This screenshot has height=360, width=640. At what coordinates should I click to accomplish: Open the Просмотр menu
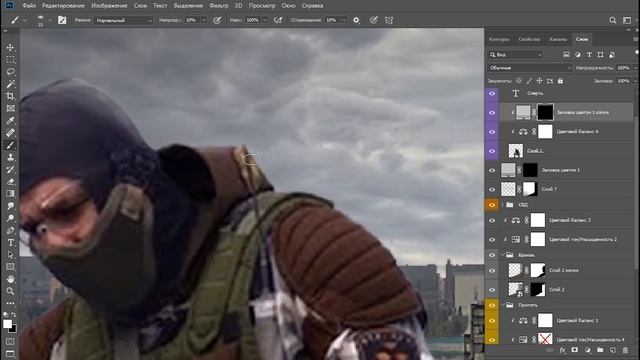pyautogui.click(x=262, y=6)
